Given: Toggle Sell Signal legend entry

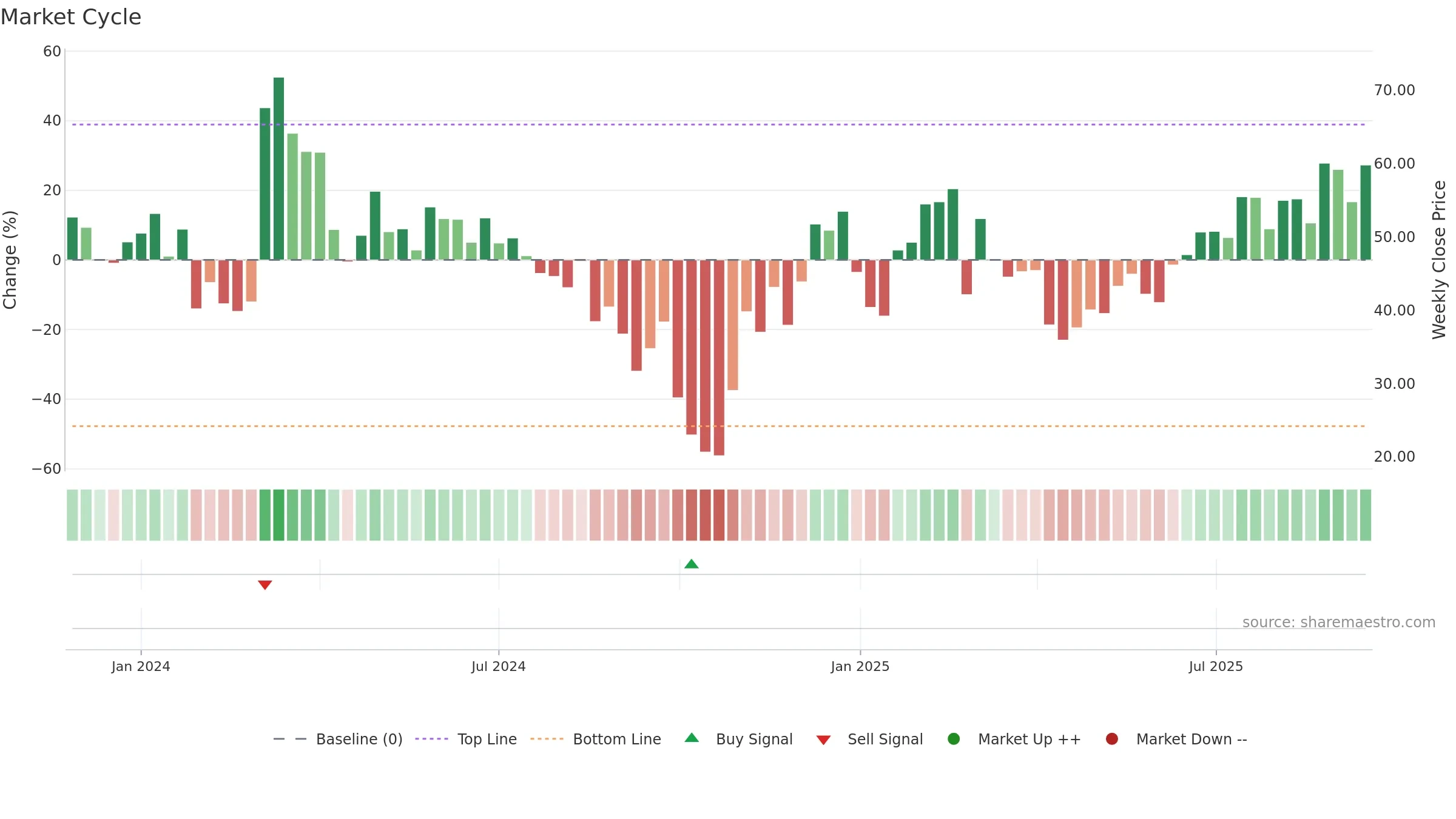Looking at the screenshot, I should (869, 739).
